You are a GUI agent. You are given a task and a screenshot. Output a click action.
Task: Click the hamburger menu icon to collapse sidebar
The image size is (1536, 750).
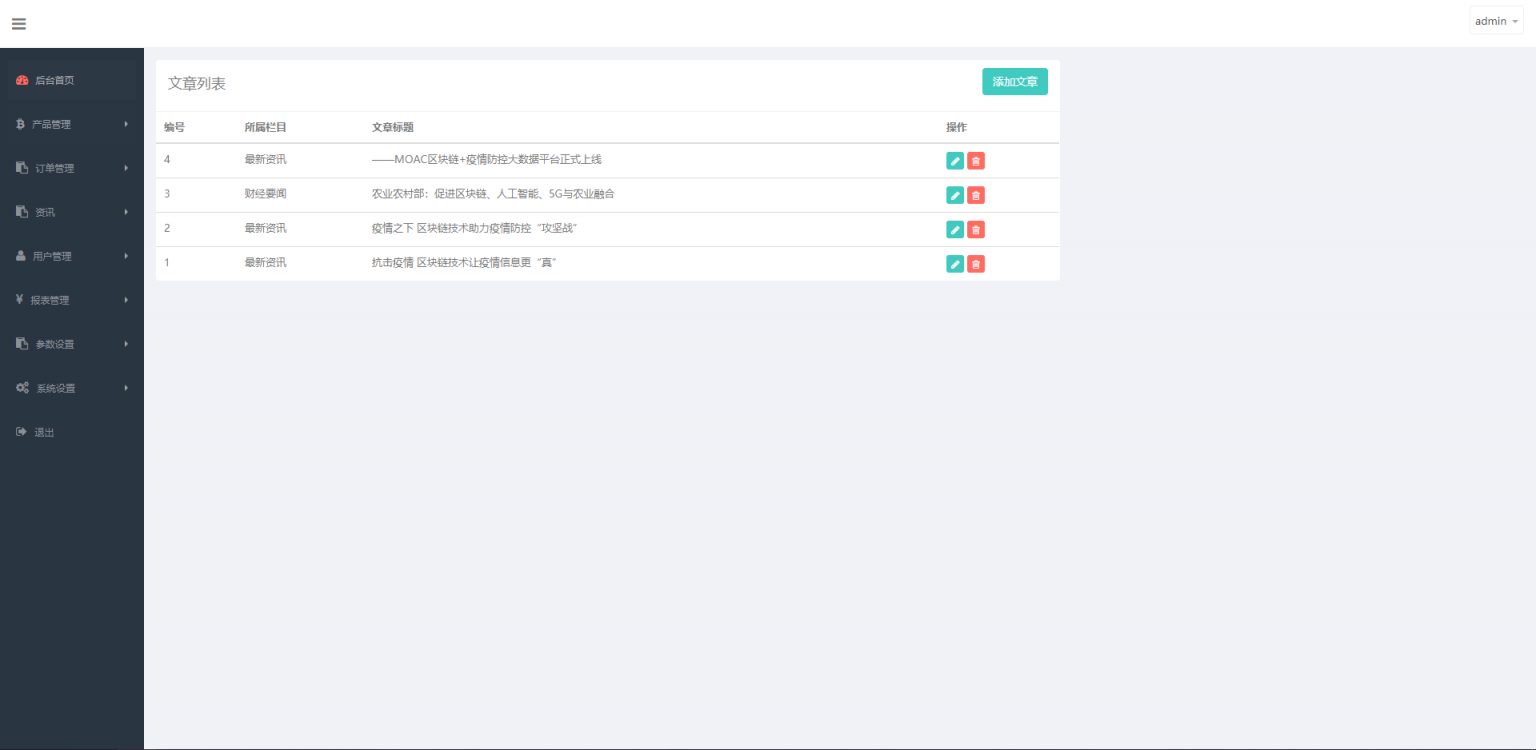point(19,24)
